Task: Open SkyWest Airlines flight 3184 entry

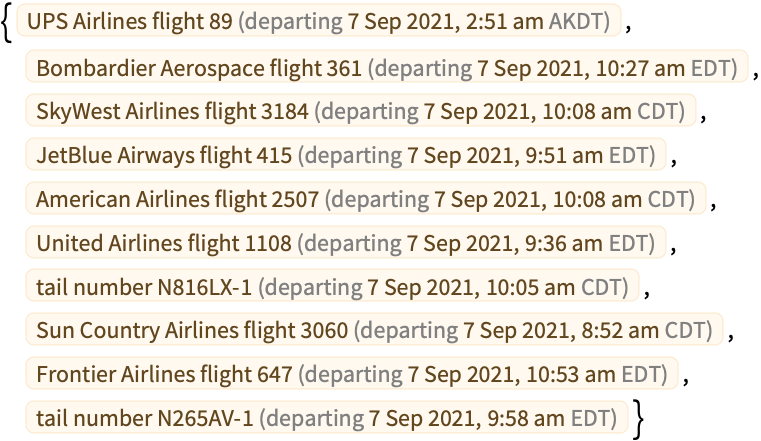Action: coord(361,110)
